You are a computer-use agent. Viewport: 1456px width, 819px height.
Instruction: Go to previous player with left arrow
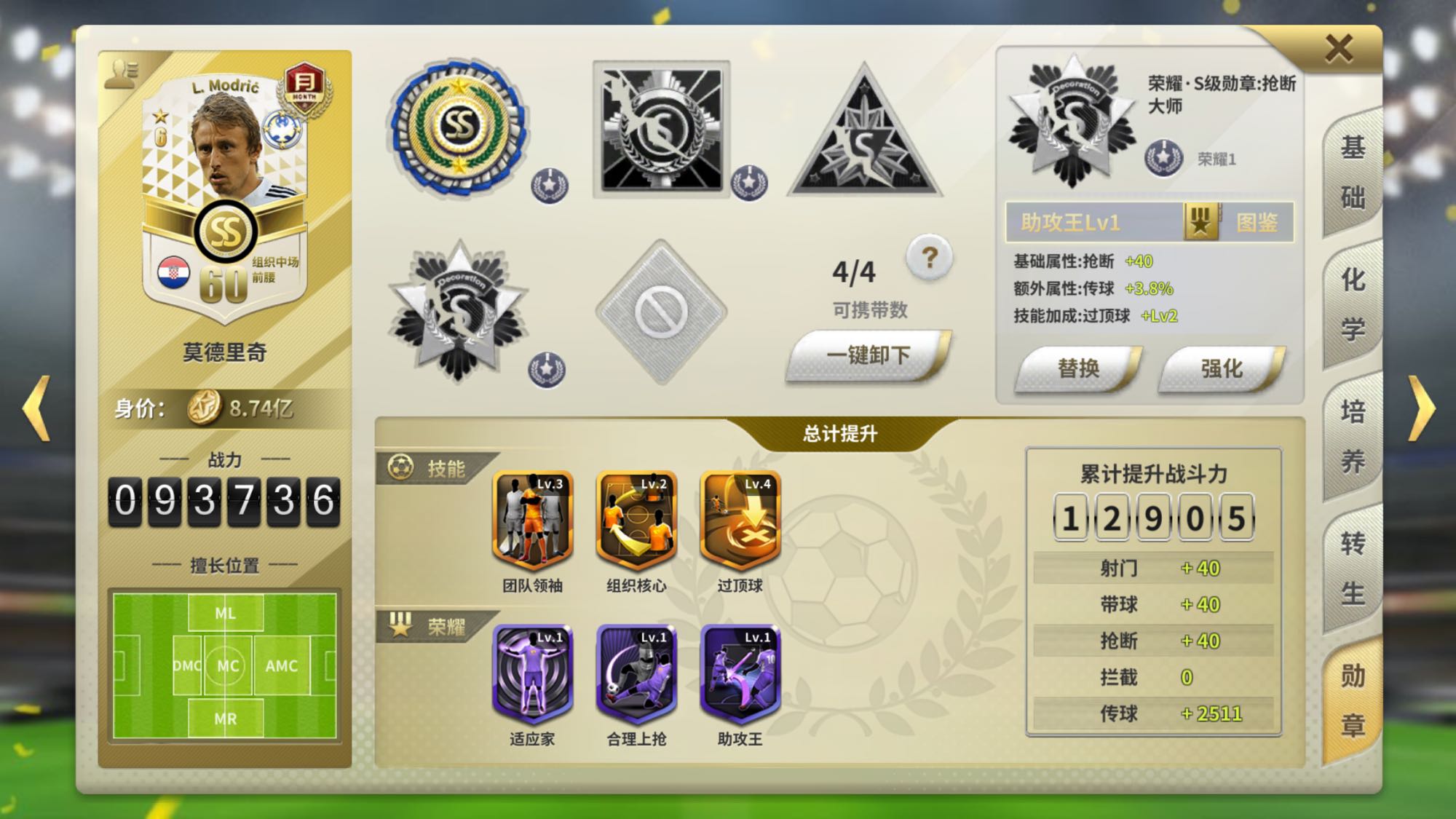(36, 408)
